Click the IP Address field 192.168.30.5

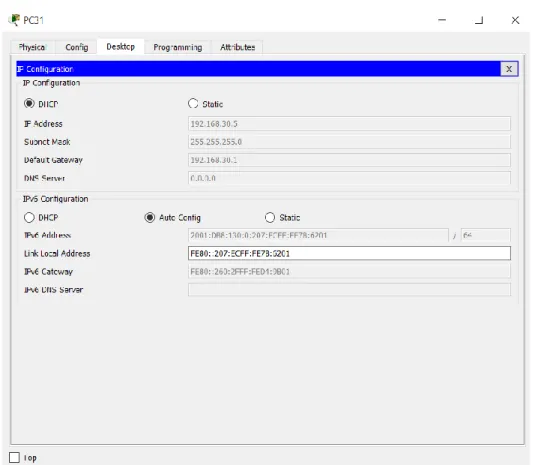pos(349,123)
